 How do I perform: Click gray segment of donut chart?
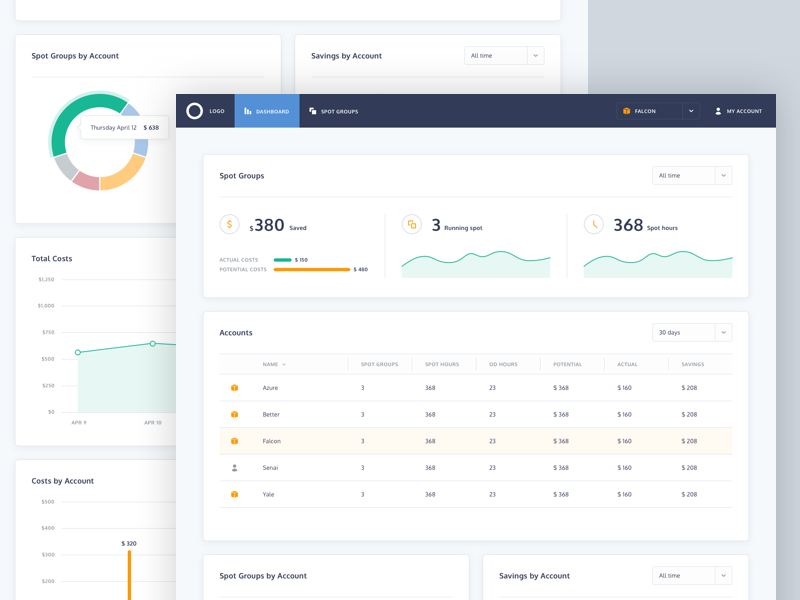coord(66,167)
